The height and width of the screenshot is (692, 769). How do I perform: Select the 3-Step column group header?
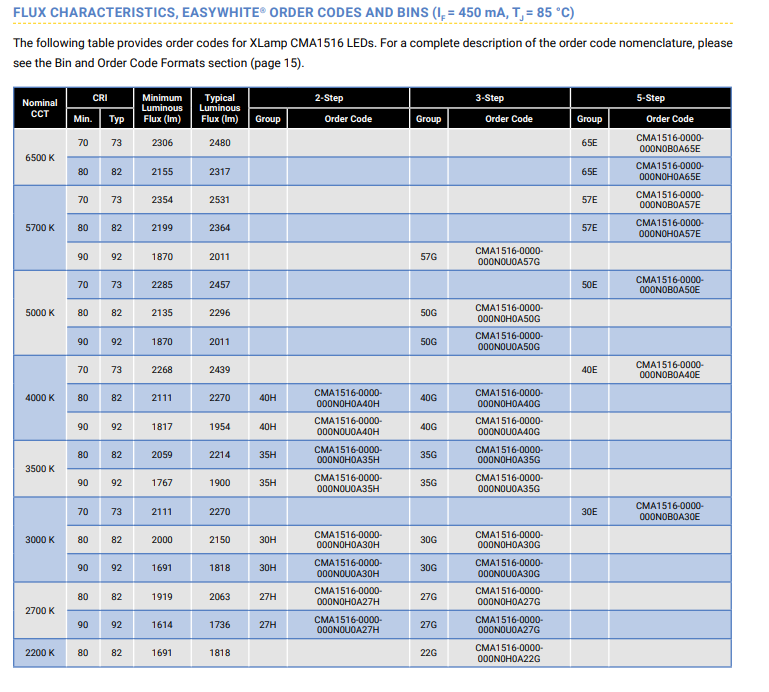point(490,98)
